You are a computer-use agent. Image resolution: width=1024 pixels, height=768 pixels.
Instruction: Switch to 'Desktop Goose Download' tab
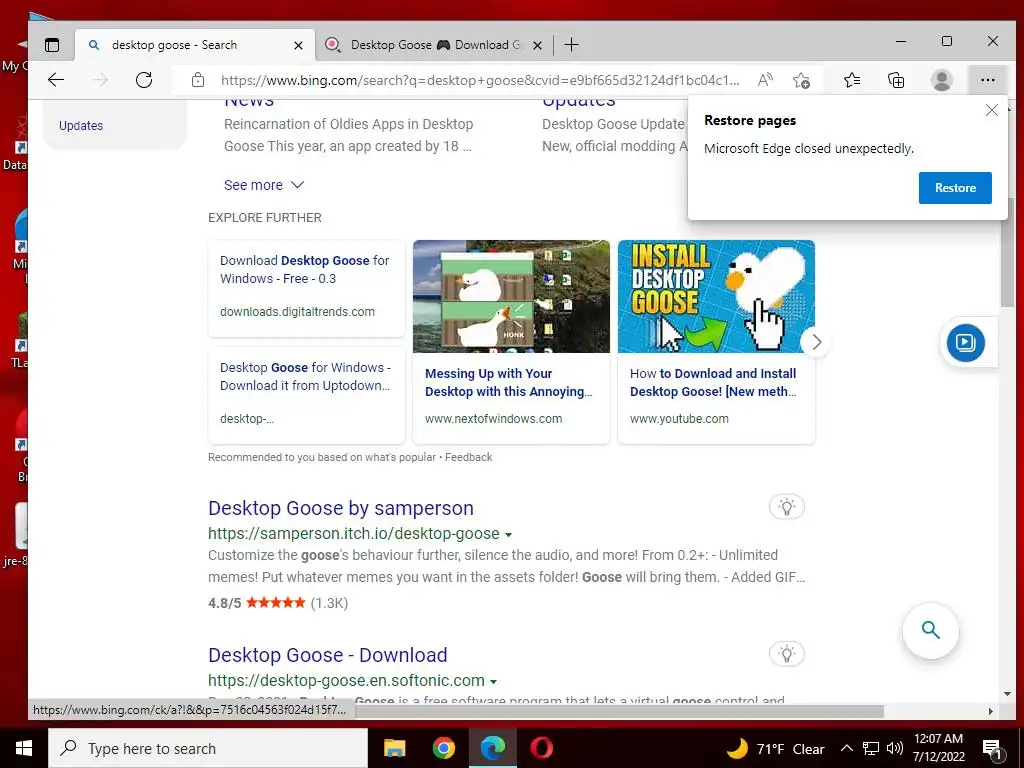(x=433, y=45)
